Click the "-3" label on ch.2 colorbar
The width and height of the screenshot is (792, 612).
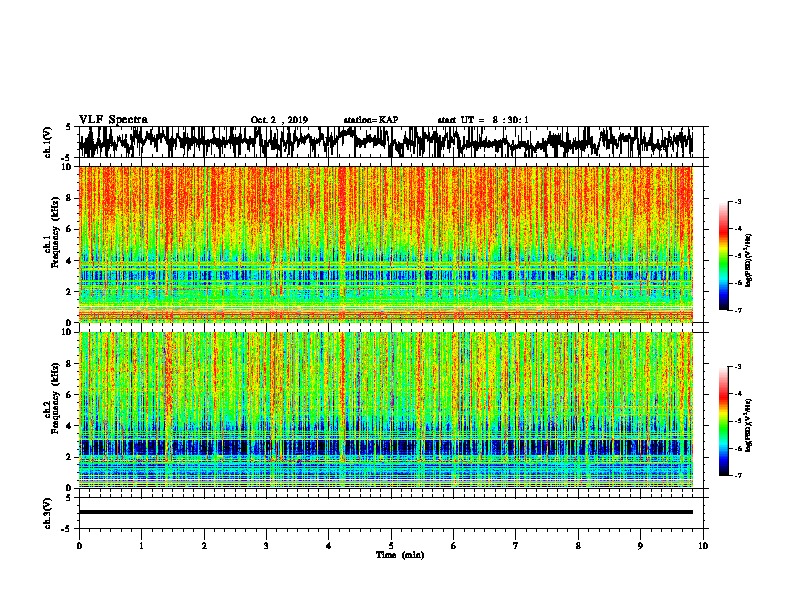point(737,366)
